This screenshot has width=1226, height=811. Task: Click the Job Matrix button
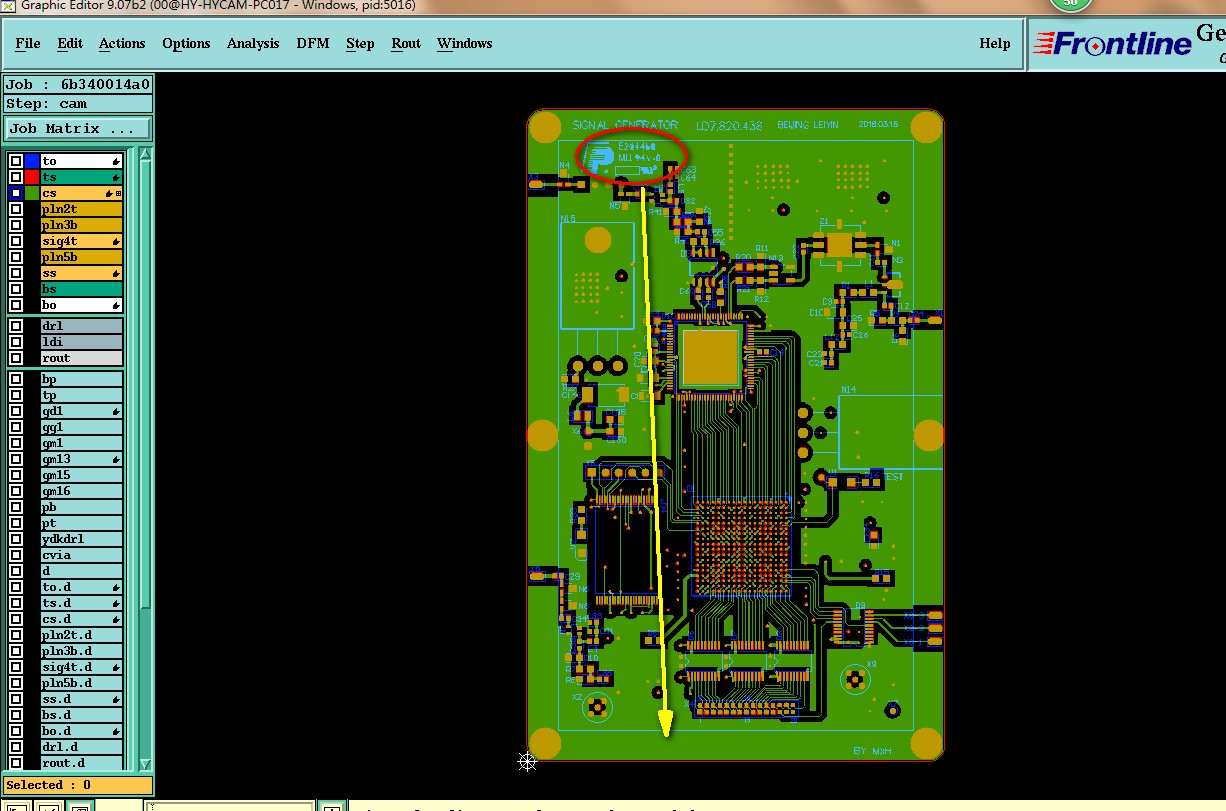(x=78, y=128)
